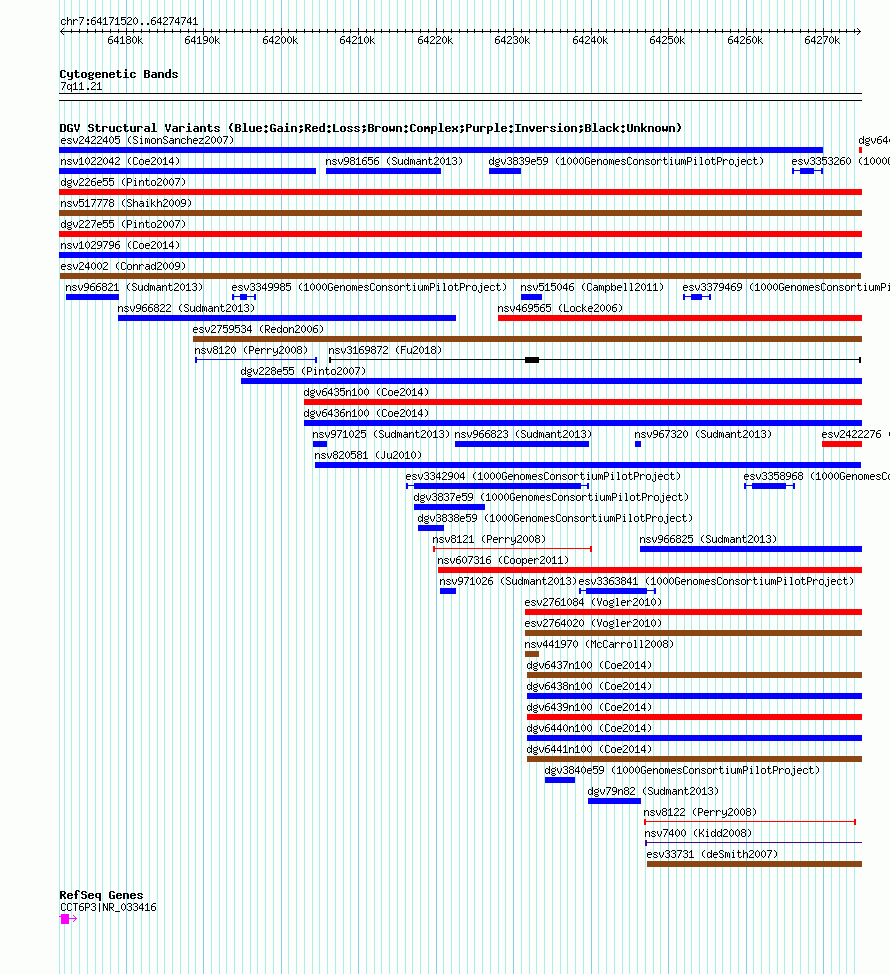Click esv2761084 (Vogler2010) label

coord(593,603)
